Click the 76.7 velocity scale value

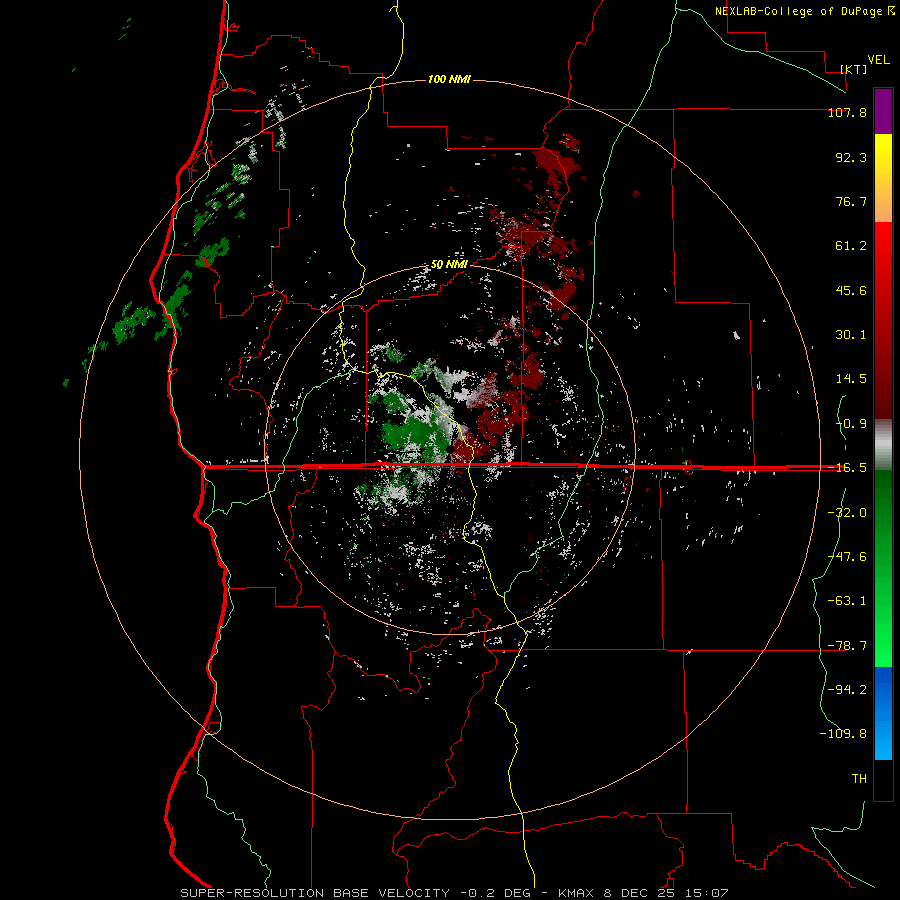pos(851,201)
